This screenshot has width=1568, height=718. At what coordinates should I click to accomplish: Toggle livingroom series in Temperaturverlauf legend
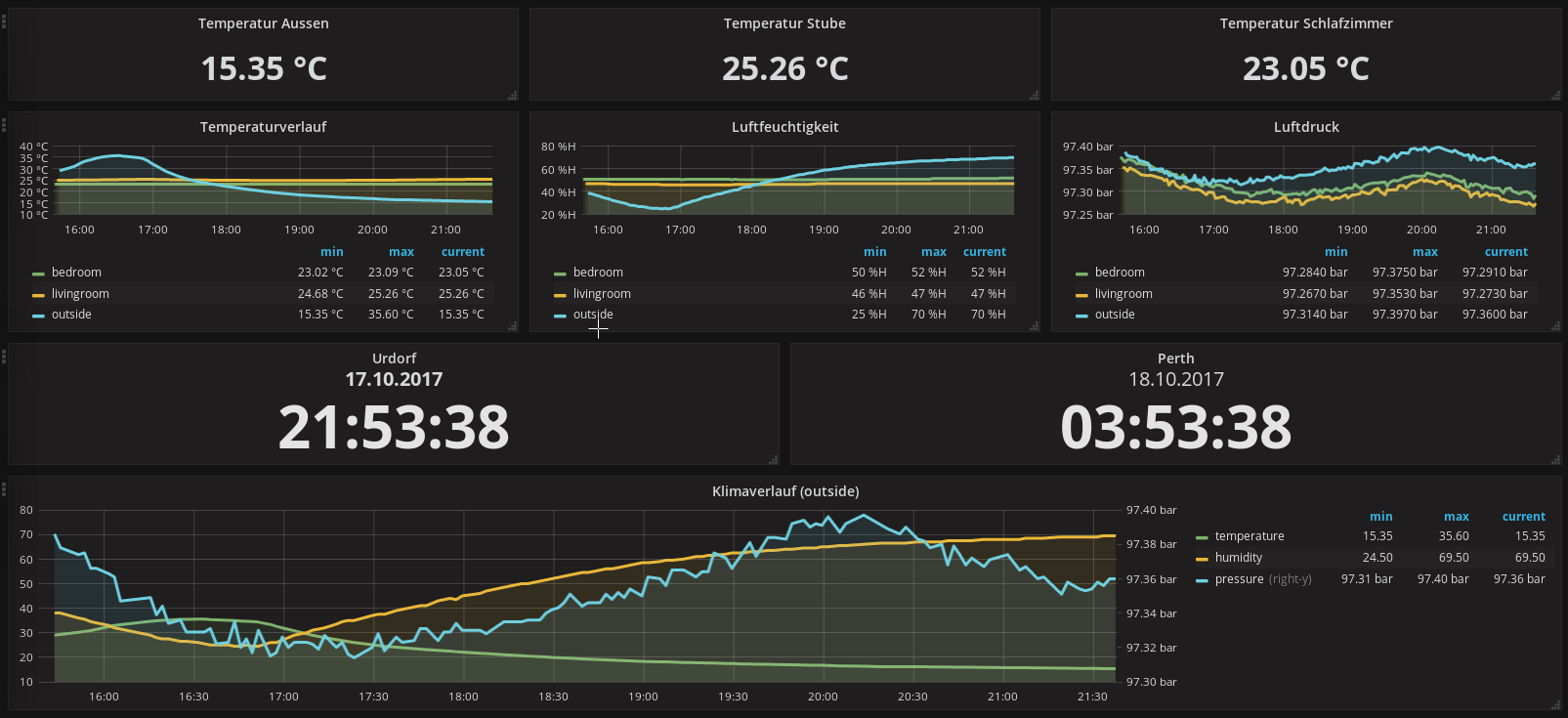(x=80, y=294)
